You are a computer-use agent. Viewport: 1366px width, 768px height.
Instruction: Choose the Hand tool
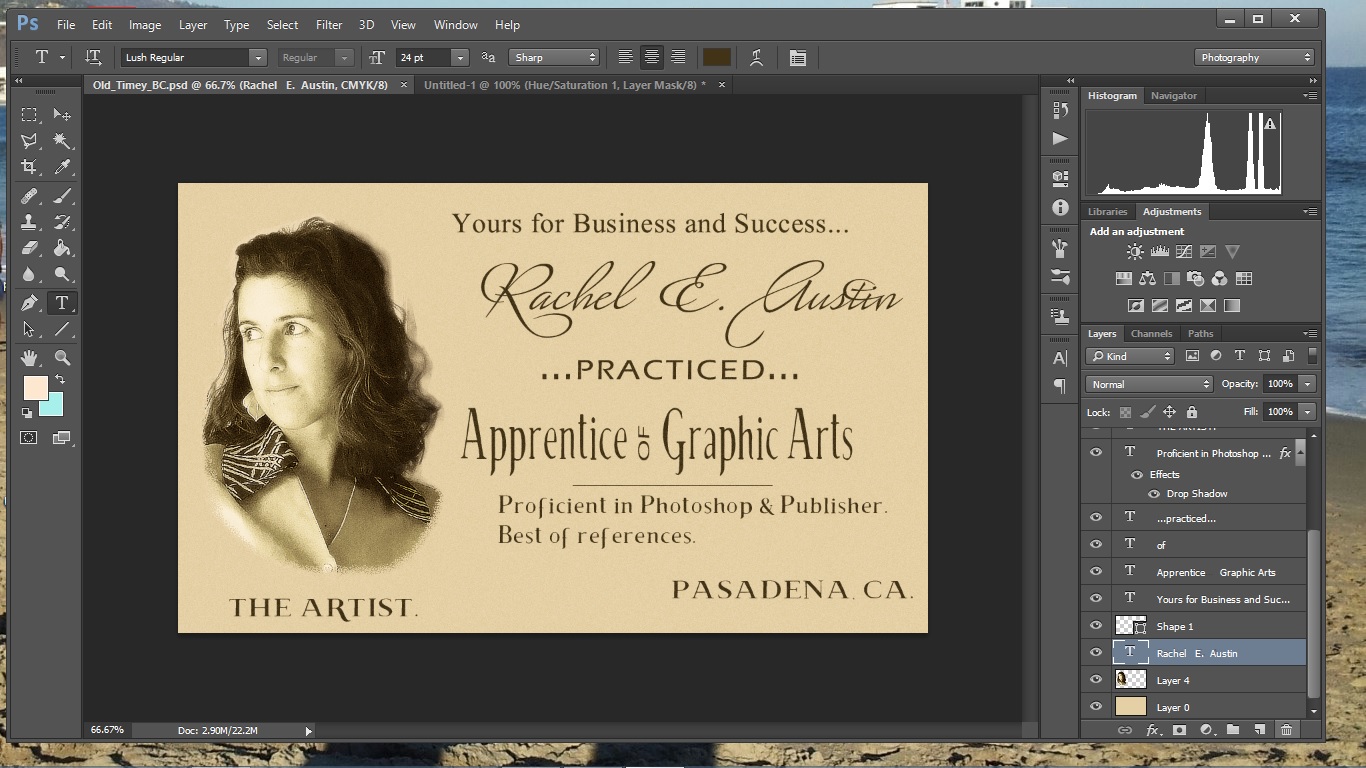(x=29, y=357)
